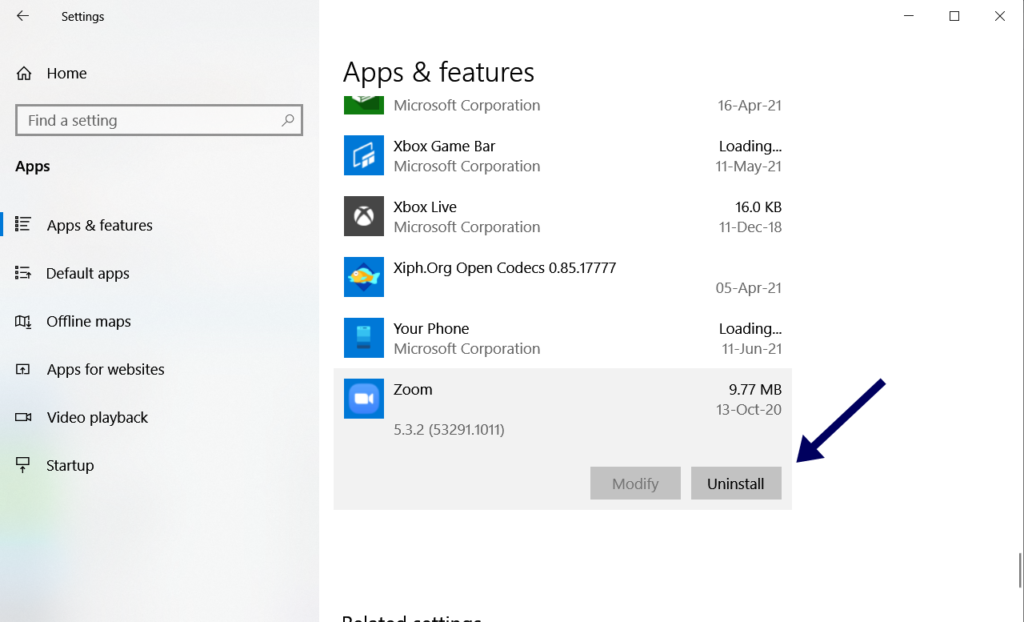
Task: Click the disabled Modify button for Zoom
Action: pyautogui.click(x=635, y=483)
